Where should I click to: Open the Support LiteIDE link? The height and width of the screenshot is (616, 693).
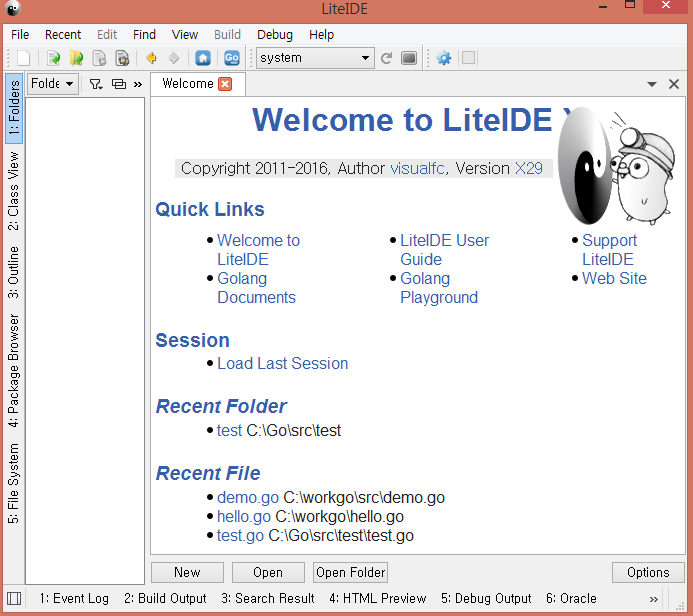tap(609, 250)
